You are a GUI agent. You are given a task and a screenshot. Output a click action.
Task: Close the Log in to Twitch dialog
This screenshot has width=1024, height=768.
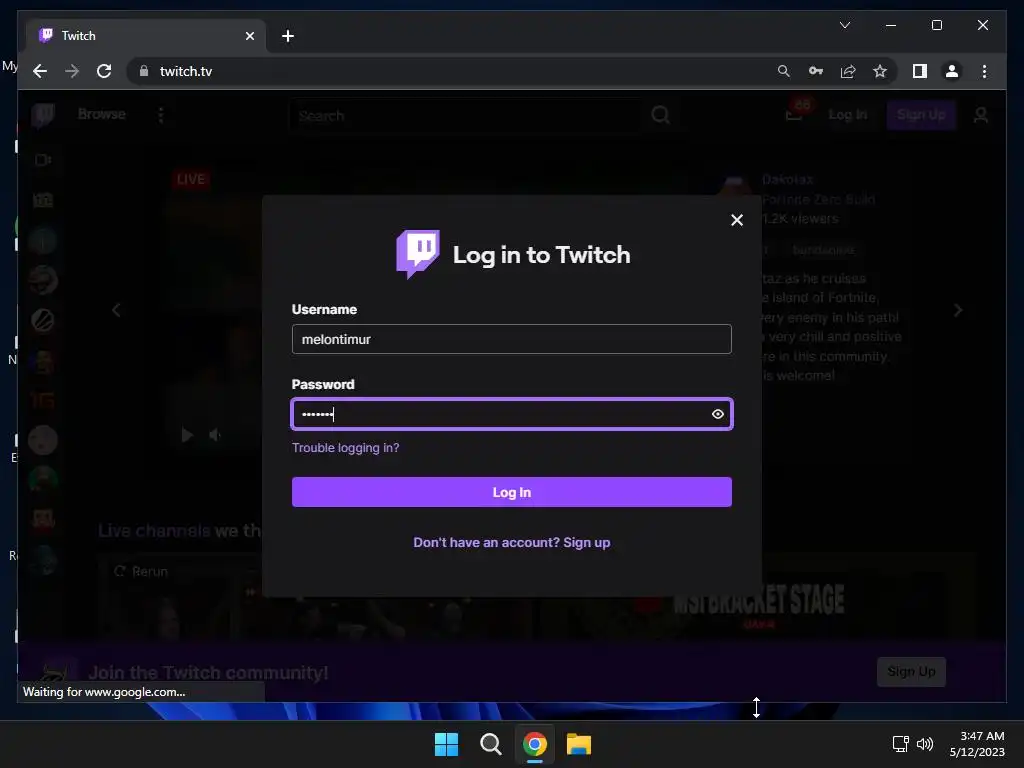pyautogui.click(x=737, y=220)
